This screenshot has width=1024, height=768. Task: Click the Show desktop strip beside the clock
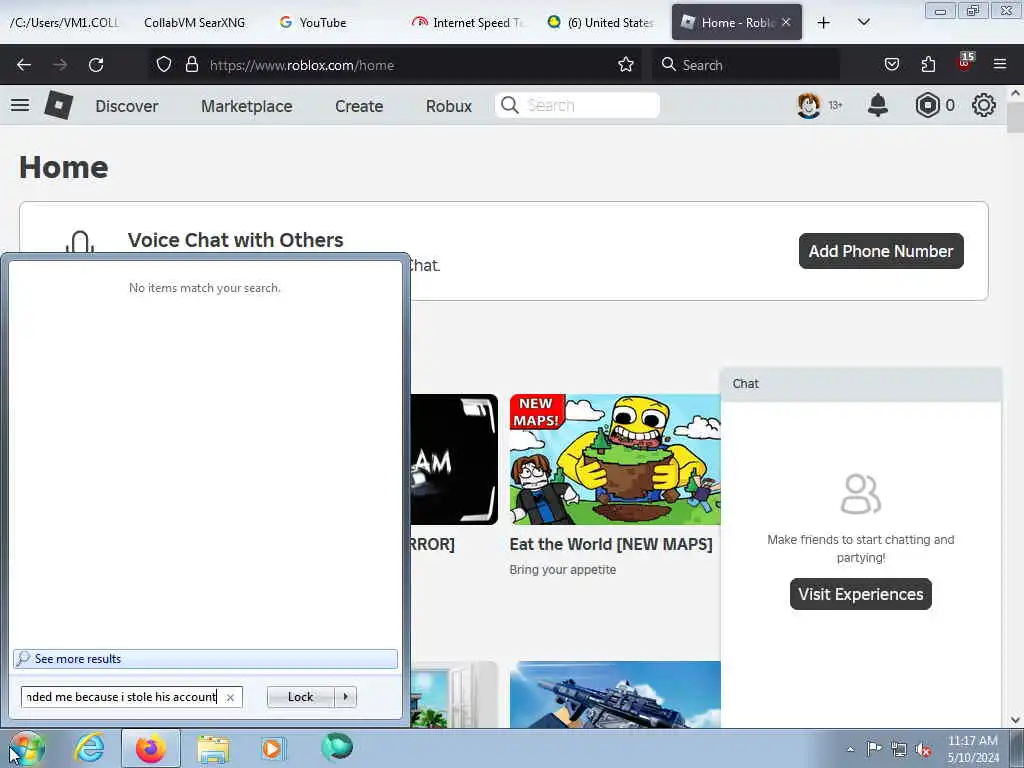pyautogui.click(x=1017, y=748)
